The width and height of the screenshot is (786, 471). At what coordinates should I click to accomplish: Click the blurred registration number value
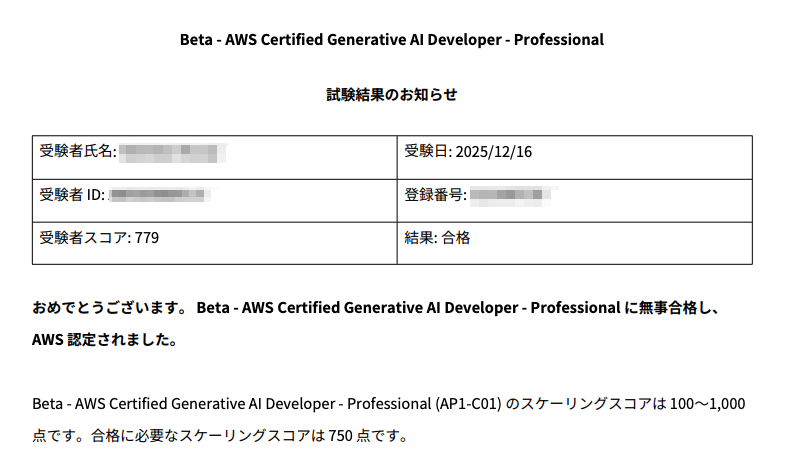coord(510,195)
